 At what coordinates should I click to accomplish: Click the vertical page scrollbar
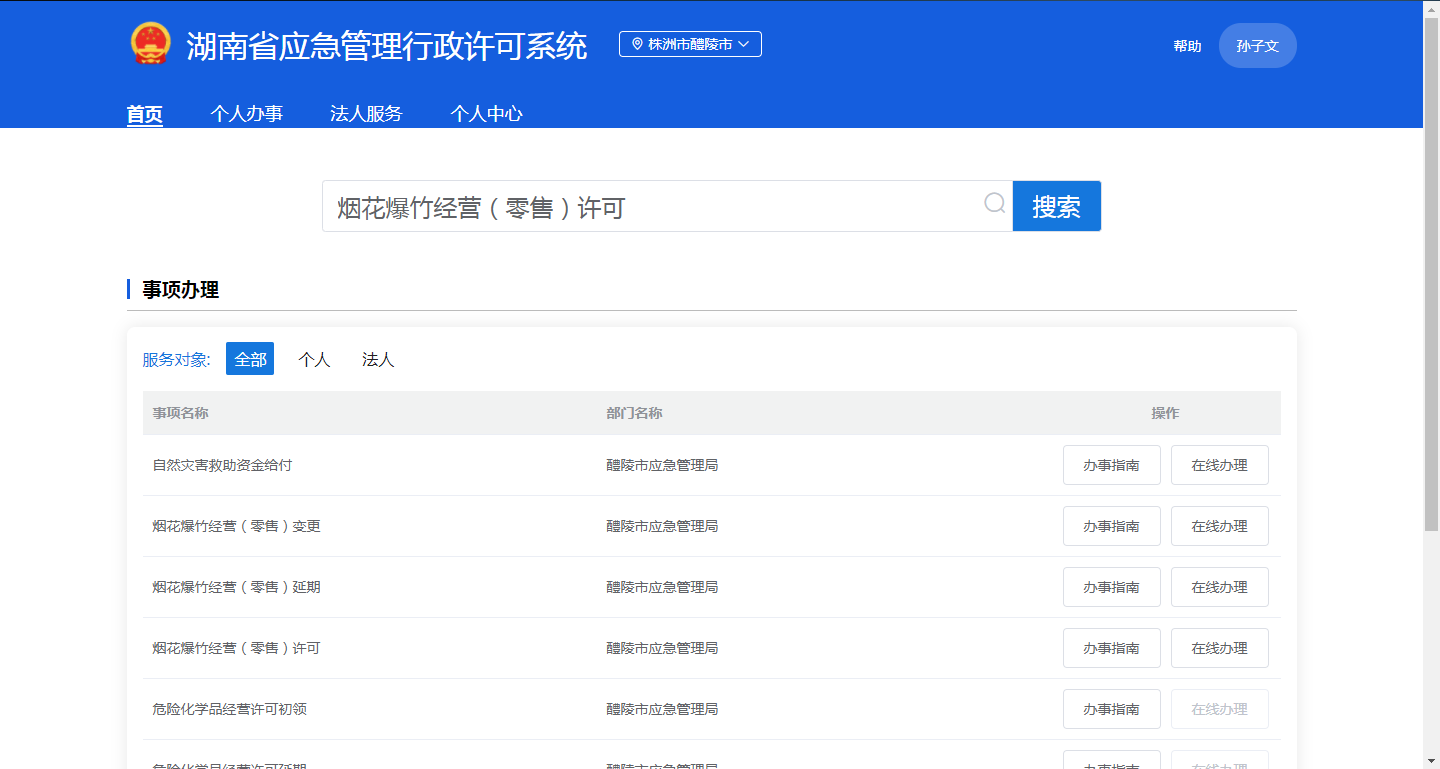[1431, 300]
